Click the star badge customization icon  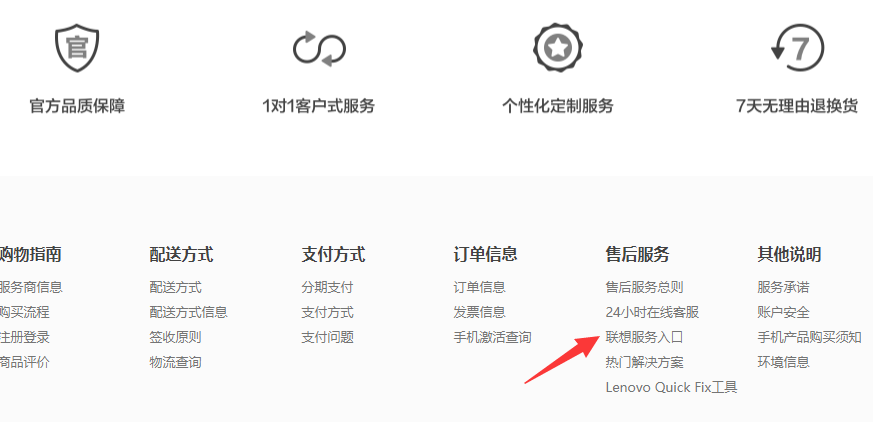coord(558,48)
